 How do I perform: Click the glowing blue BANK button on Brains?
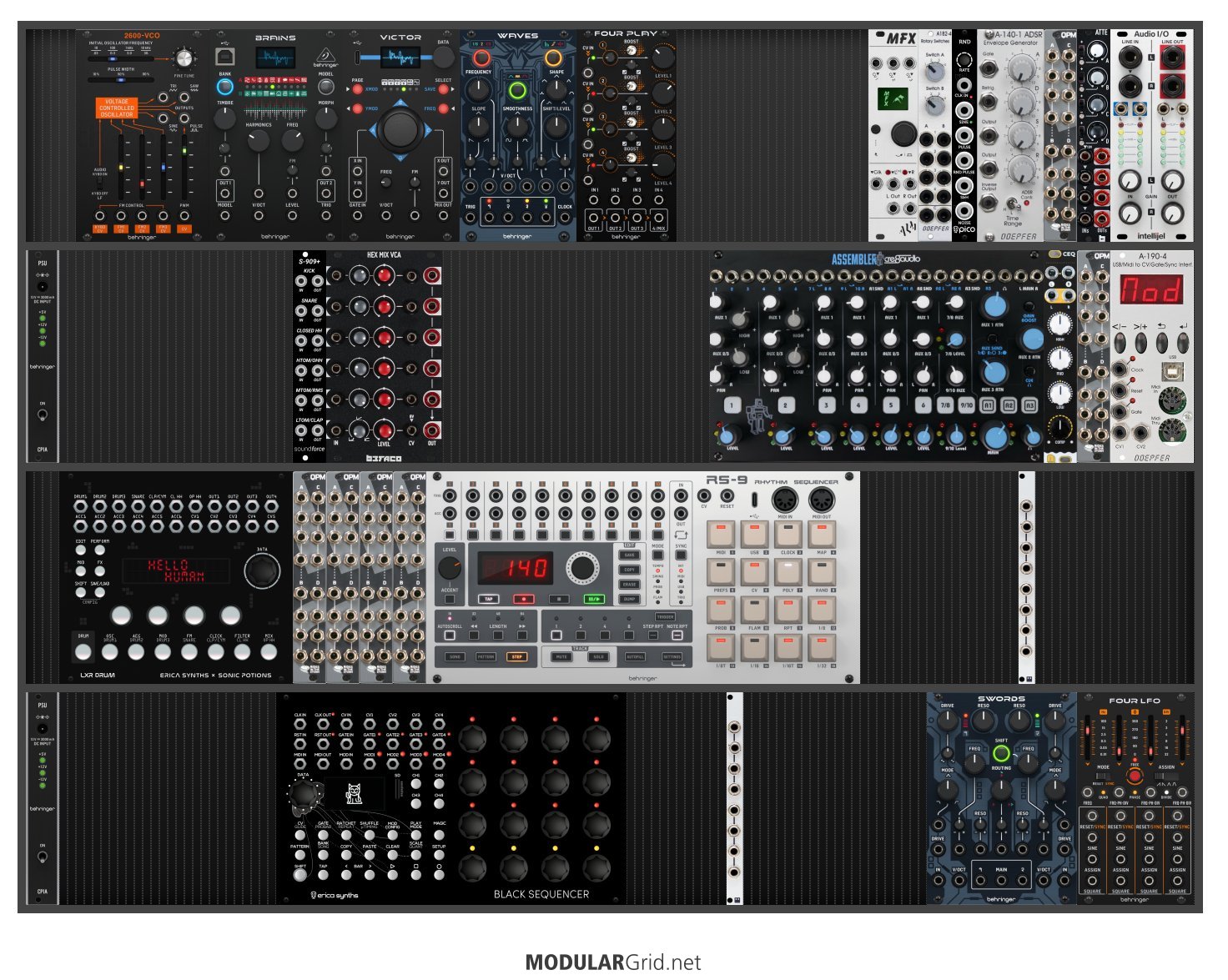click(x=224, y=87)
